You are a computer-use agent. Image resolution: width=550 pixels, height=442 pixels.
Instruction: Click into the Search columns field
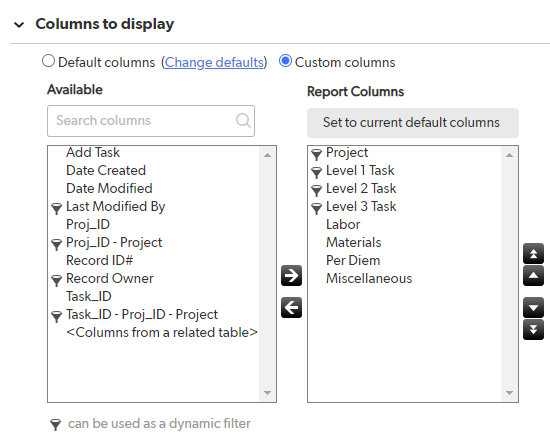point(151,121)
